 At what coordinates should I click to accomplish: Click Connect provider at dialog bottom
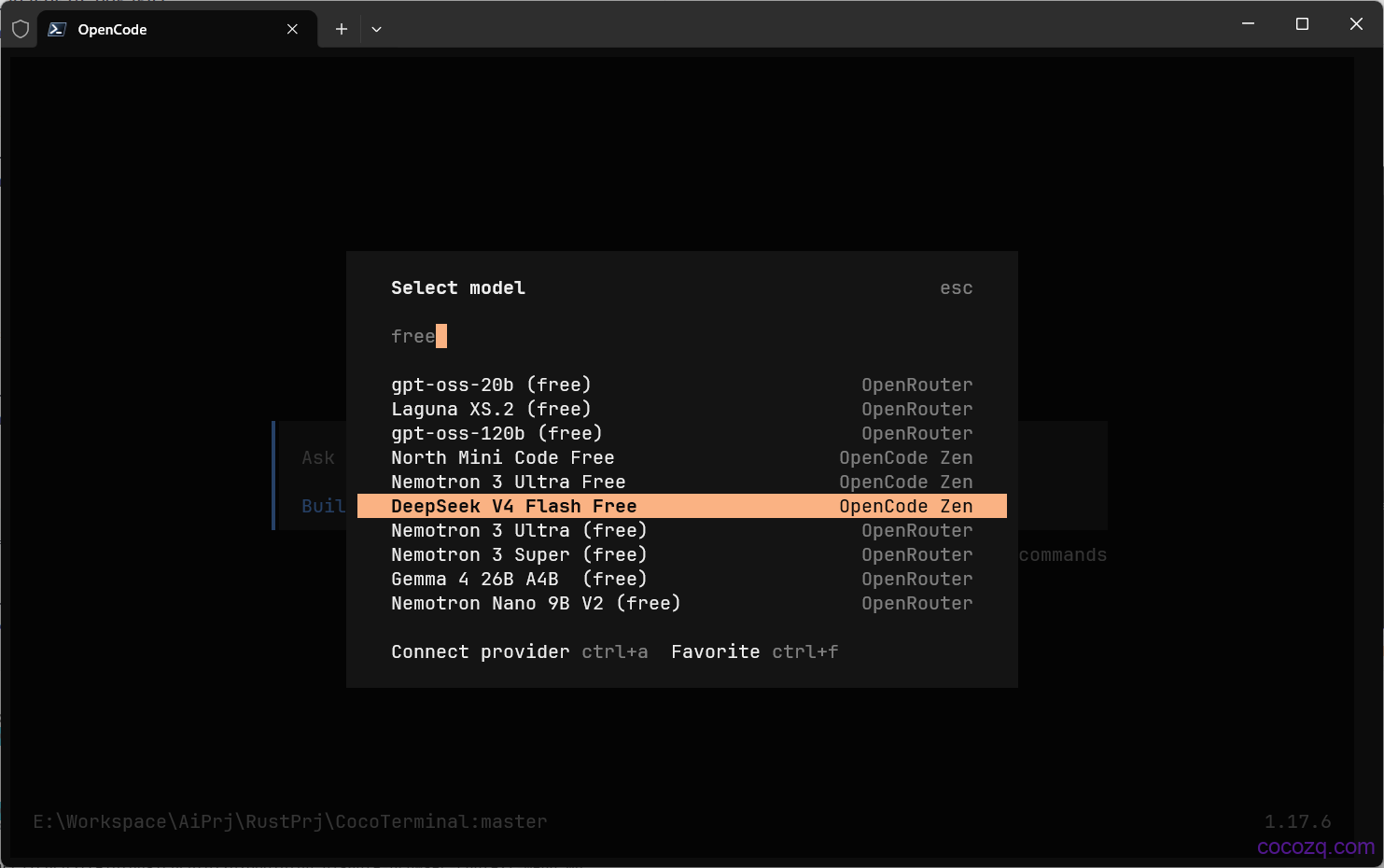coord(481,651)
